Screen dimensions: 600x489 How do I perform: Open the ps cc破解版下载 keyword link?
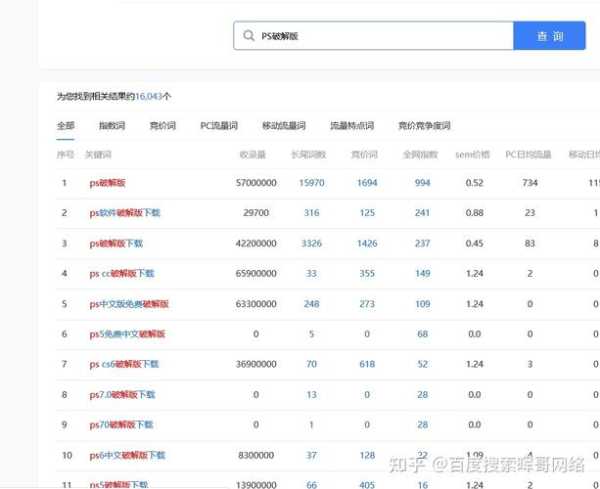tap(122, 274)
